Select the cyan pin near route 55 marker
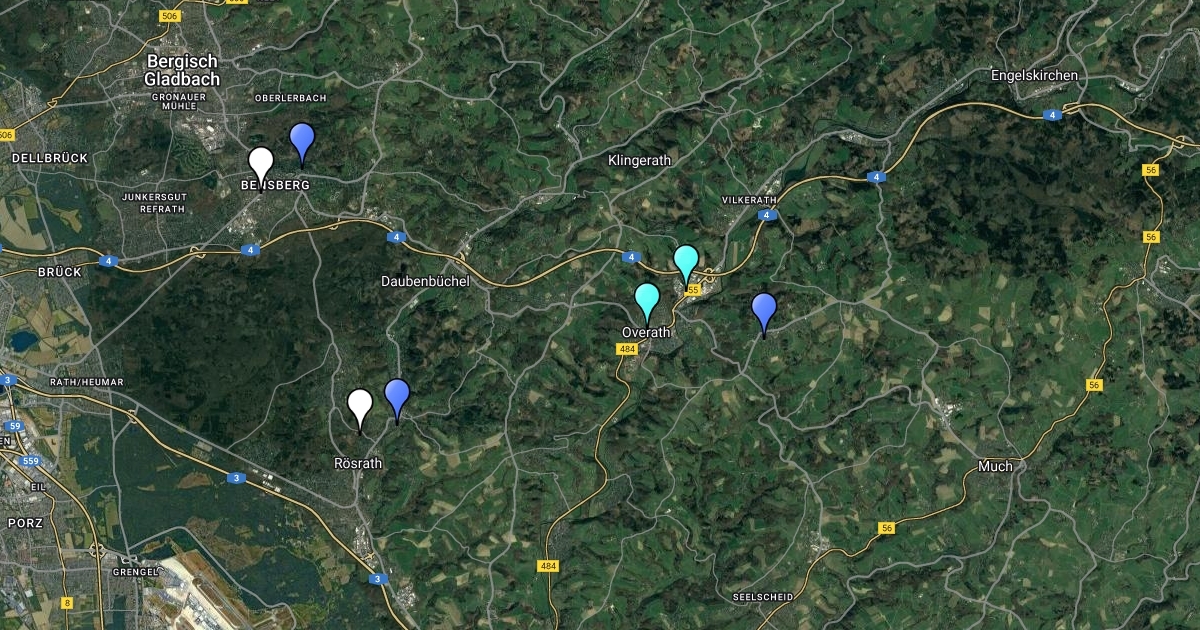 click(x=686, y=265)
